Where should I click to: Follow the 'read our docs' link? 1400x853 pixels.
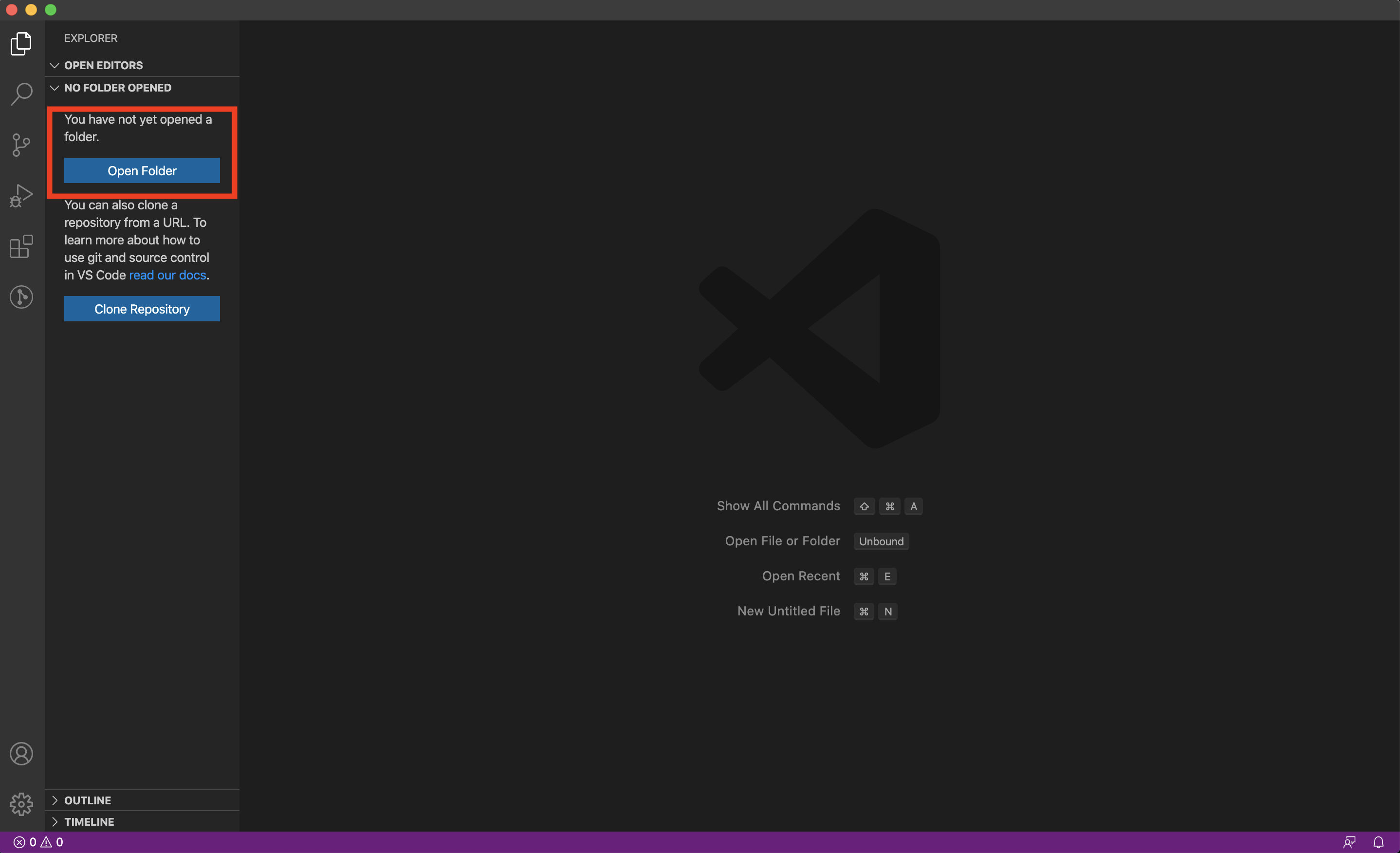(167, 275)
